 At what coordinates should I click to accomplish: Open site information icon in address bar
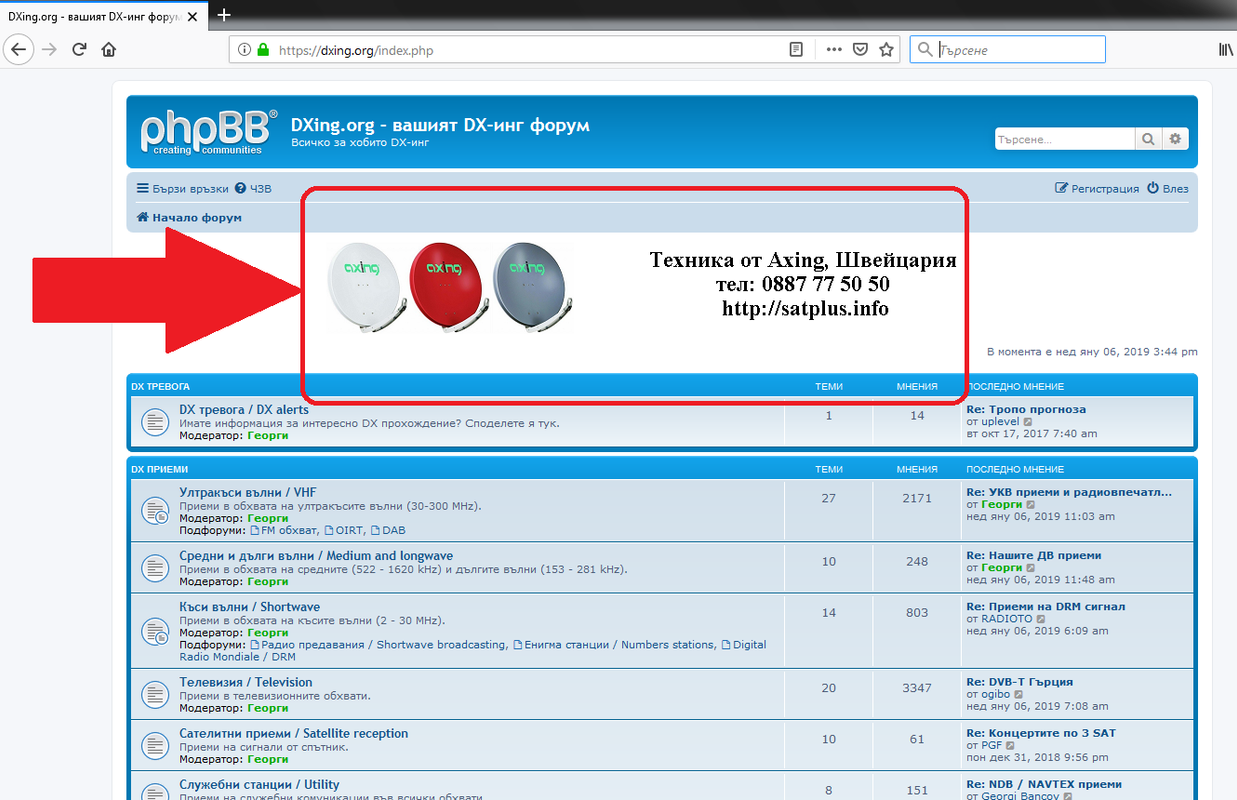[245, 49]
